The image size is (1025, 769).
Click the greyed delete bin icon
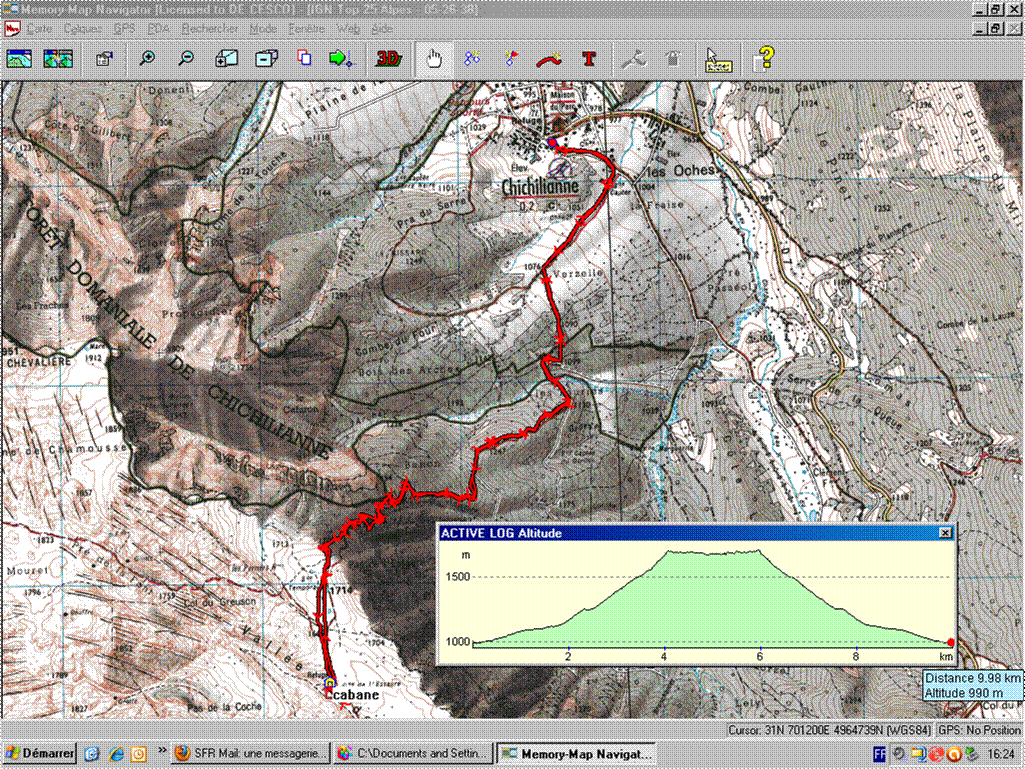tap(673, 59)
